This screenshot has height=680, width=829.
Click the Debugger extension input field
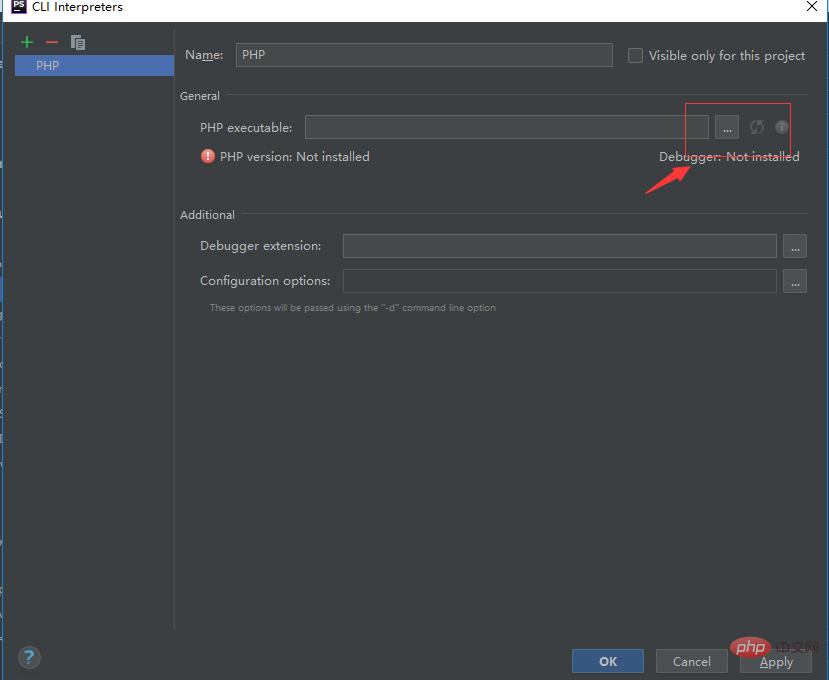pyautogui.click(x=559, y=246)
